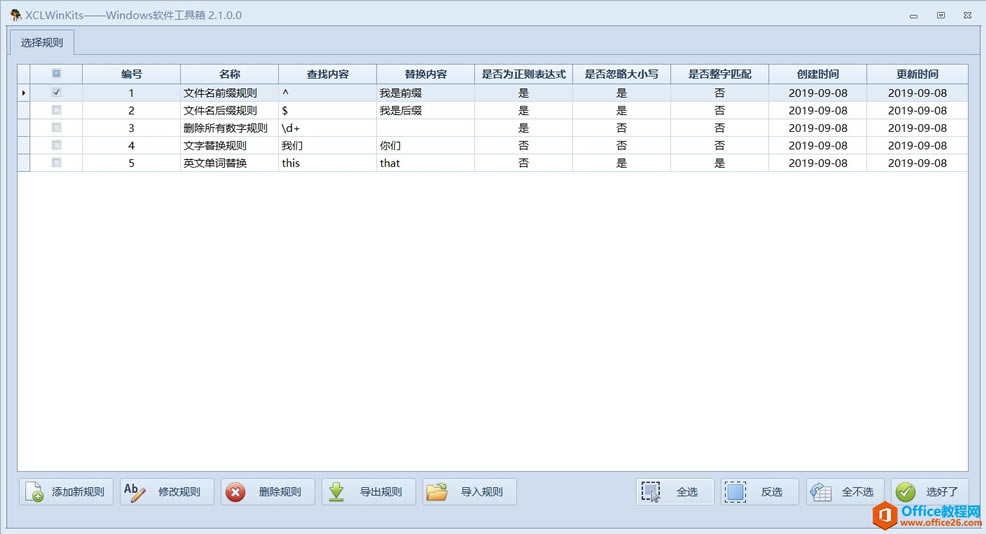The width and height of the screenshot is (986, 534).
Task: Check the checkbox for rule 删除所有数字规则
Action: point(57,128)
